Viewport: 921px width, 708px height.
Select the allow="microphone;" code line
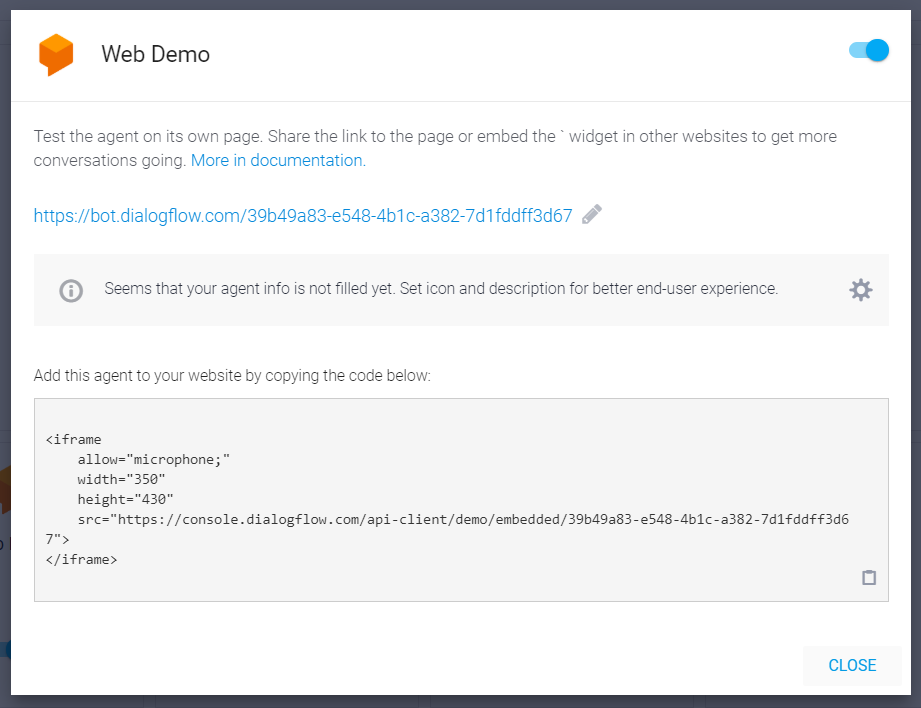click(153, 459)
